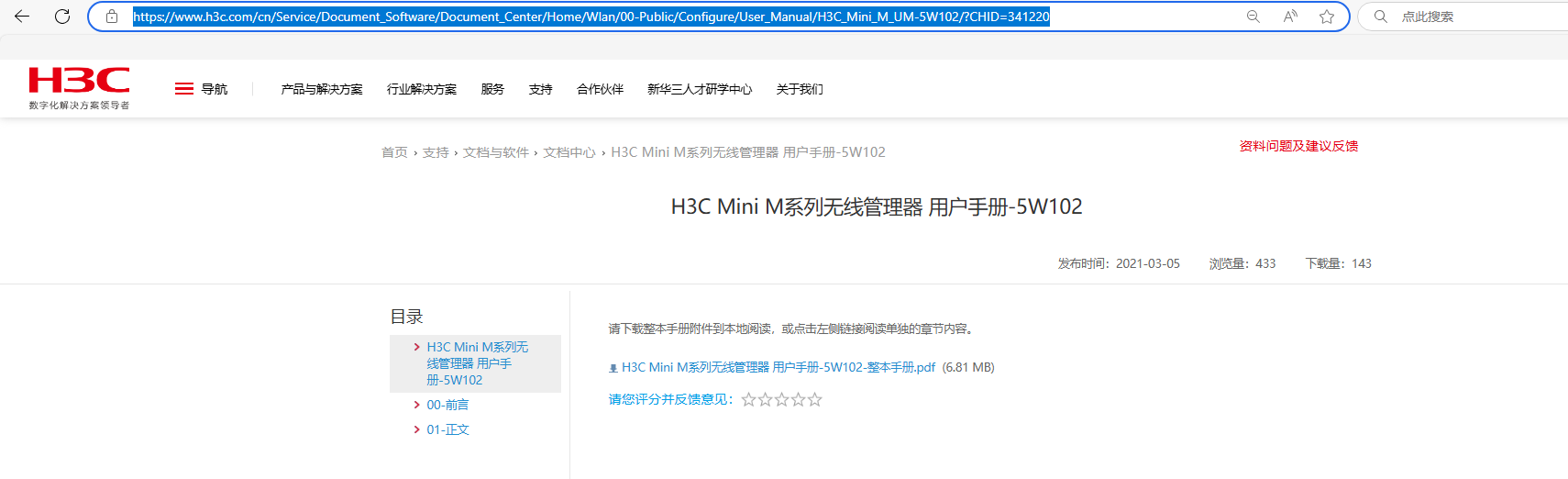Viewport: 1568px width, 479px height.
Task: Rate two stars in feedback
Action: [766, 400]
